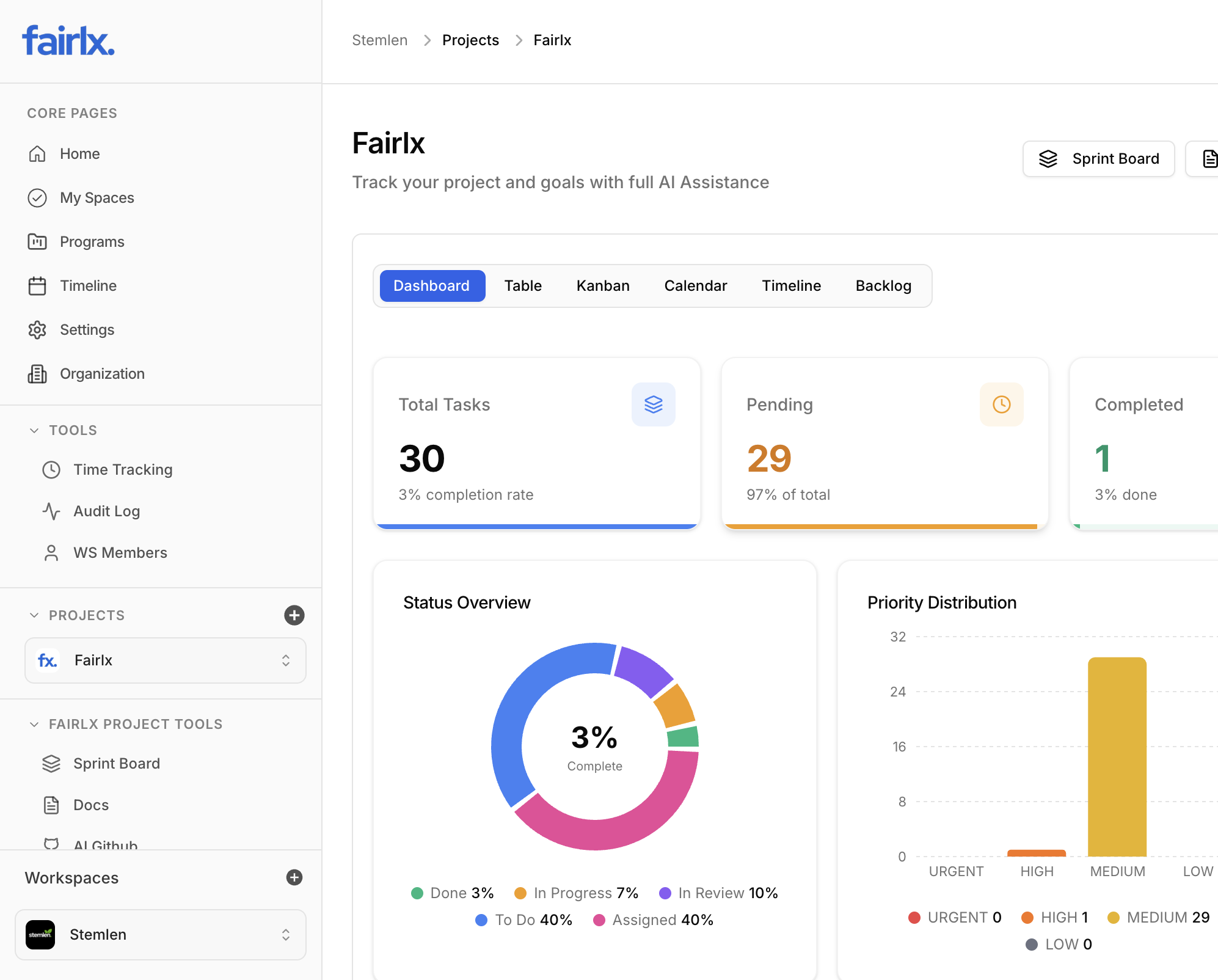Click the Total Tasks card
Viewport: 1218px width, 980px height.
coord(537,444)
